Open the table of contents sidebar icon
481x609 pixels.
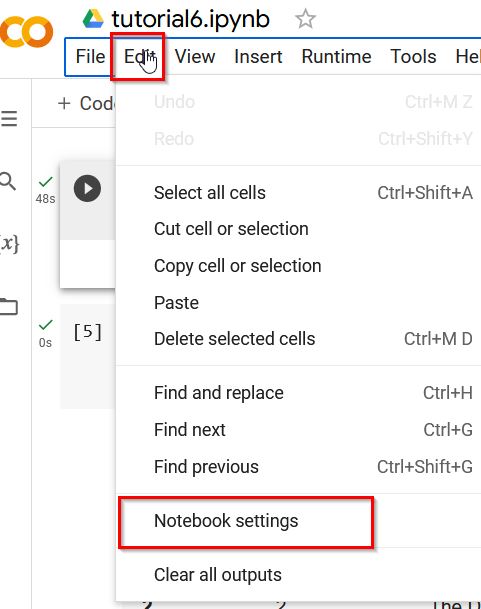point(9,118)
